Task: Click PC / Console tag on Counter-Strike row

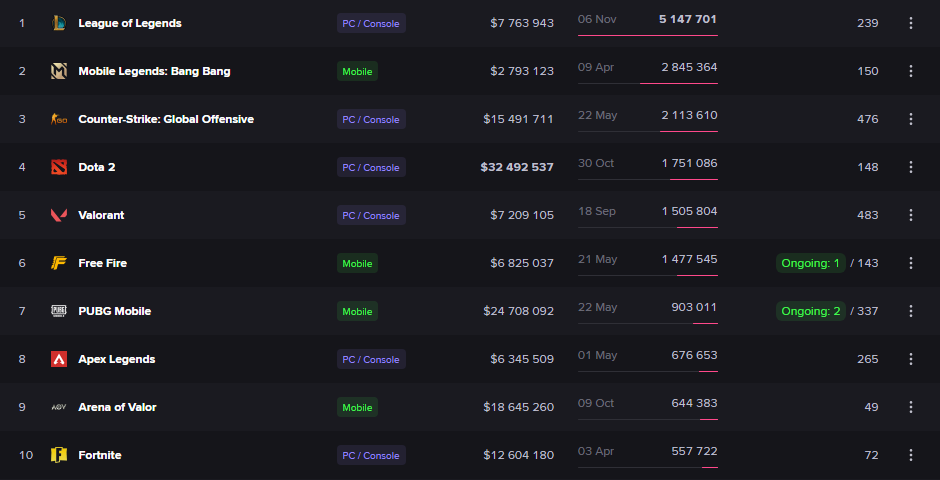Action: (371, 119)
